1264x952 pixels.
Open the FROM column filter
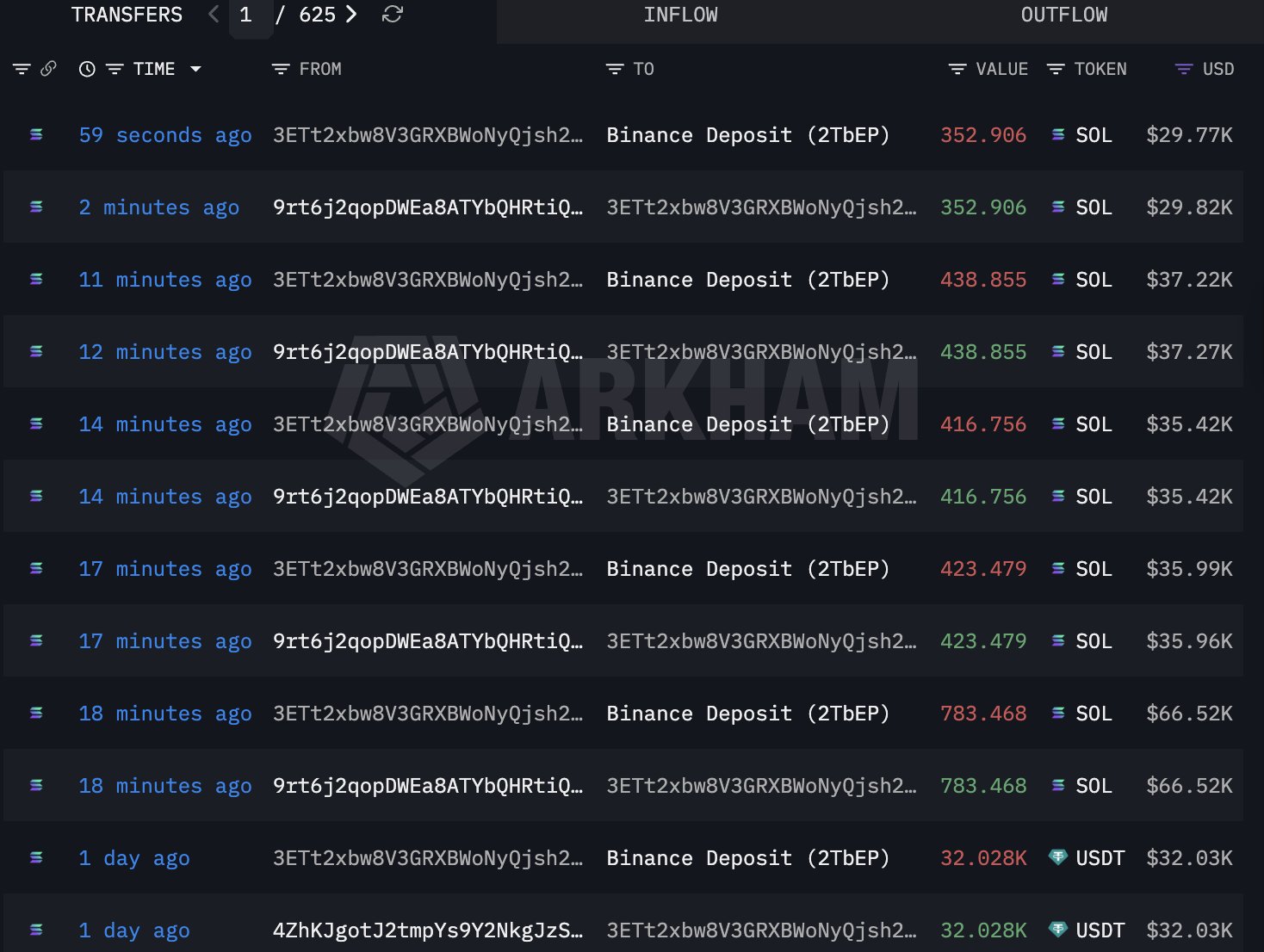click(x=280, y=69)
